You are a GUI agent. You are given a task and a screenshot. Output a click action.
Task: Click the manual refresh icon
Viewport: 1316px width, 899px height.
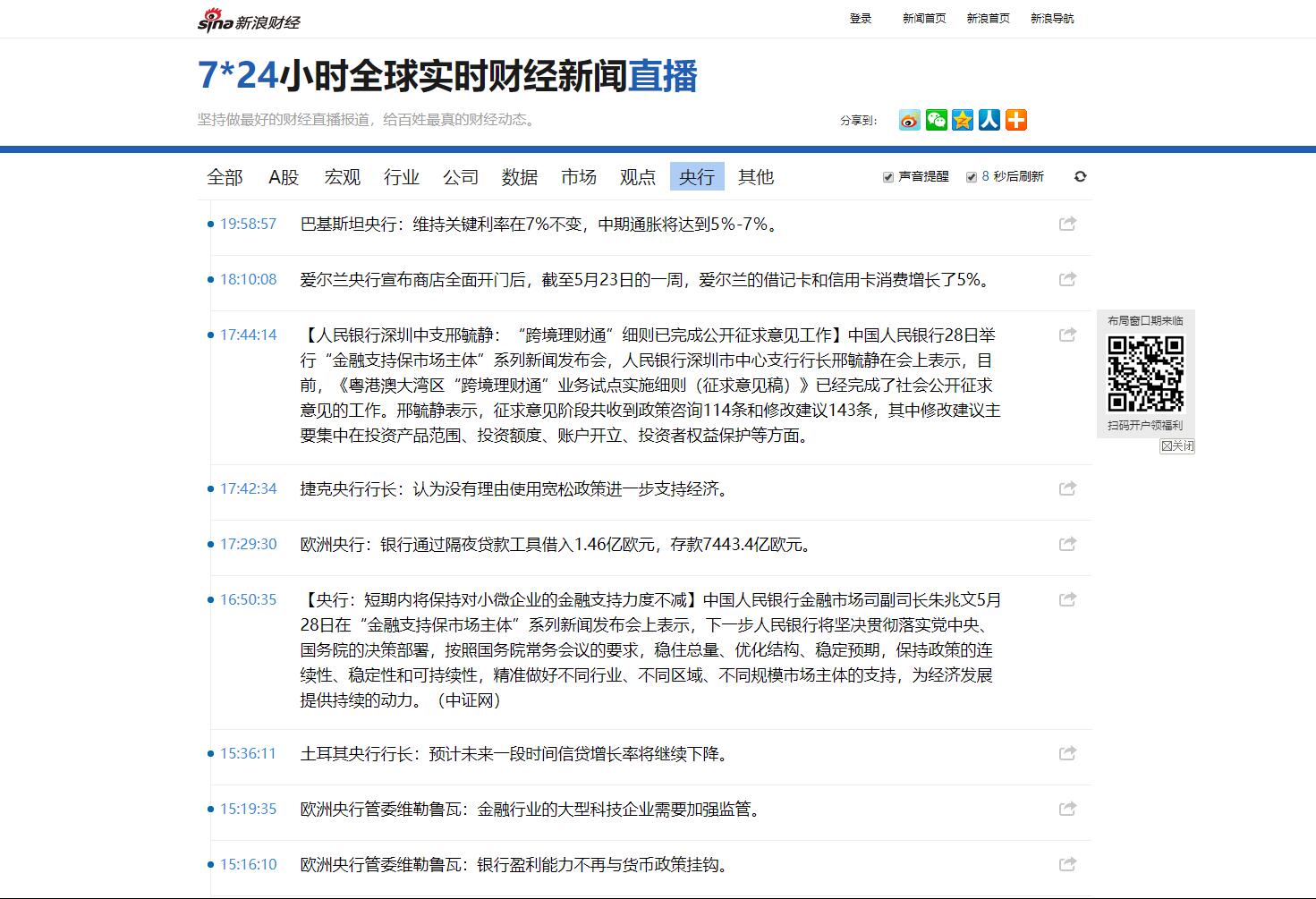(1080, 177)
